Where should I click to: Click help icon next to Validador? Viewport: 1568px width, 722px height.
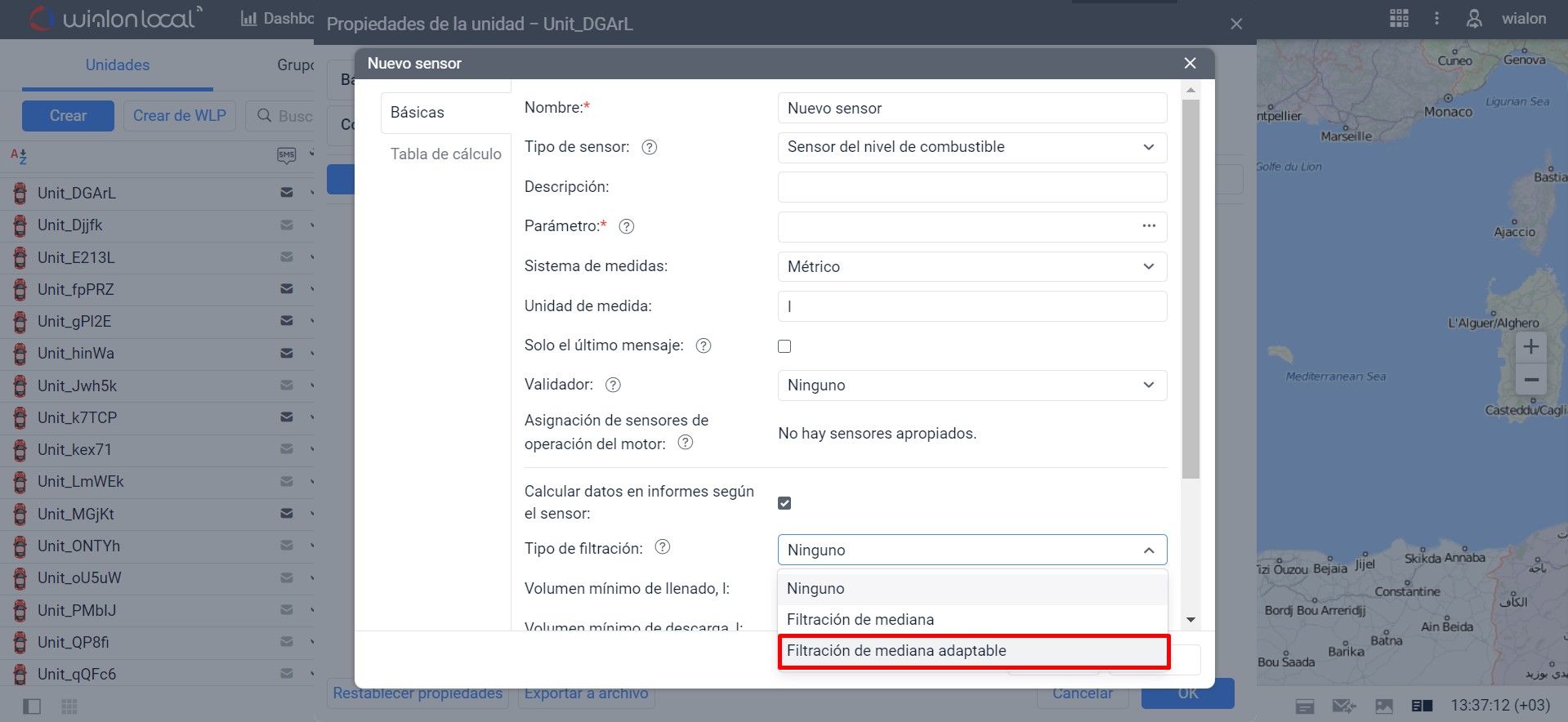613,385
